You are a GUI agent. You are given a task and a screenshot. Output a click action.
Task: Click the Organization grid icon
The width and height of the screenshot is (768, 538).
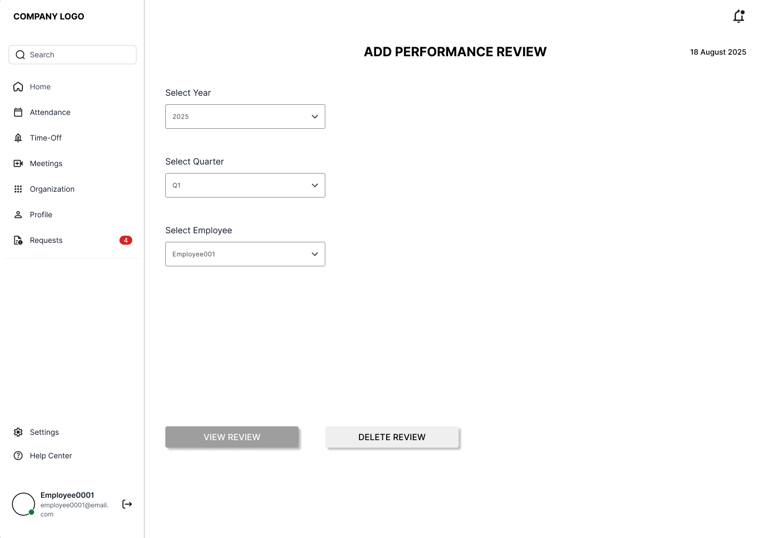[x=18, y=189]
